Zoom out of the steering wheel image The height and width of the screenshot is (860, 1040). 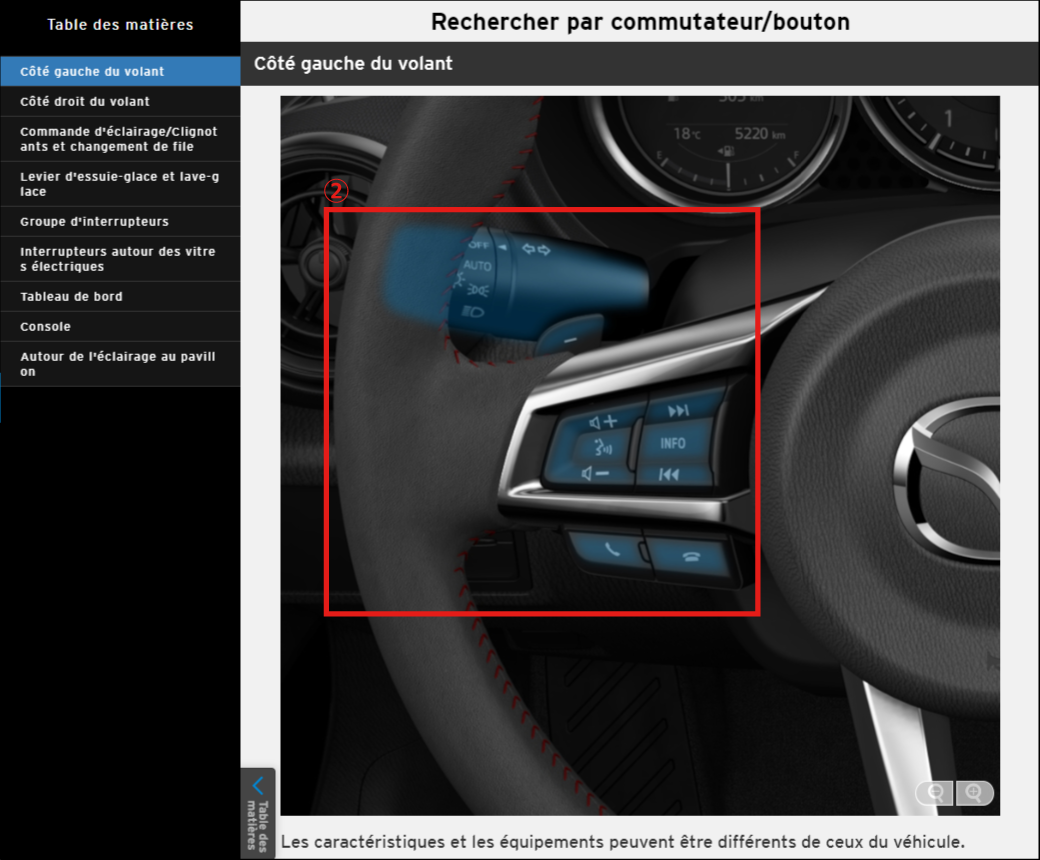pyautogui.click(x=935, y=793)
